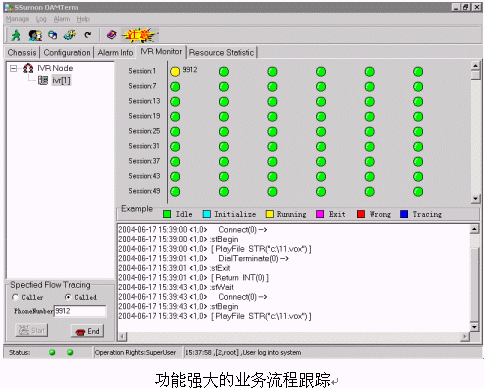Click the red starburst toolbar icon
This screenshot has width=484, height=388.
[x=139, y=35]
